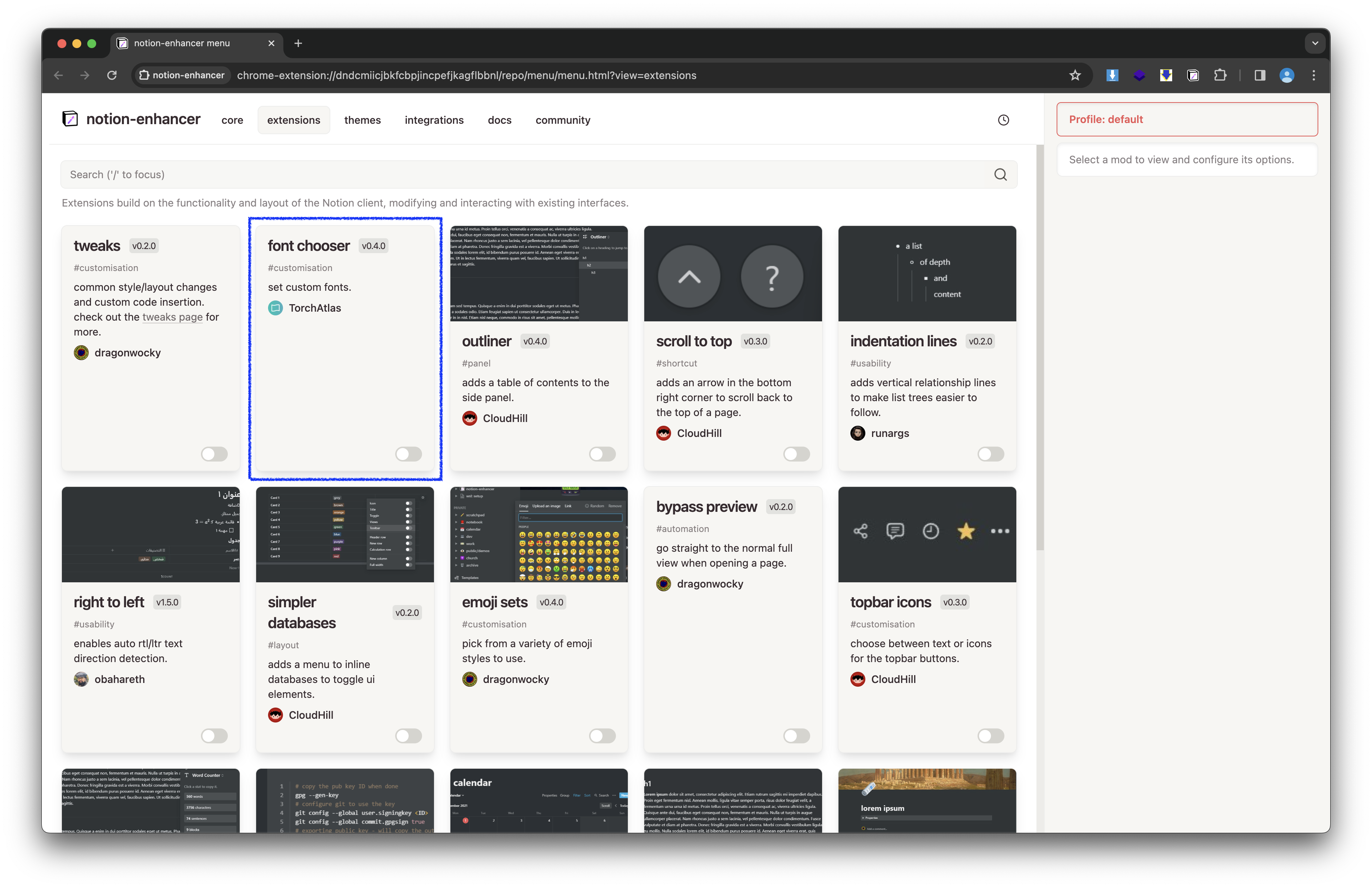This screenshot has height=888, width=1372.
Task: Click the search magnifier icon
Action: (x=1000, y=174)
